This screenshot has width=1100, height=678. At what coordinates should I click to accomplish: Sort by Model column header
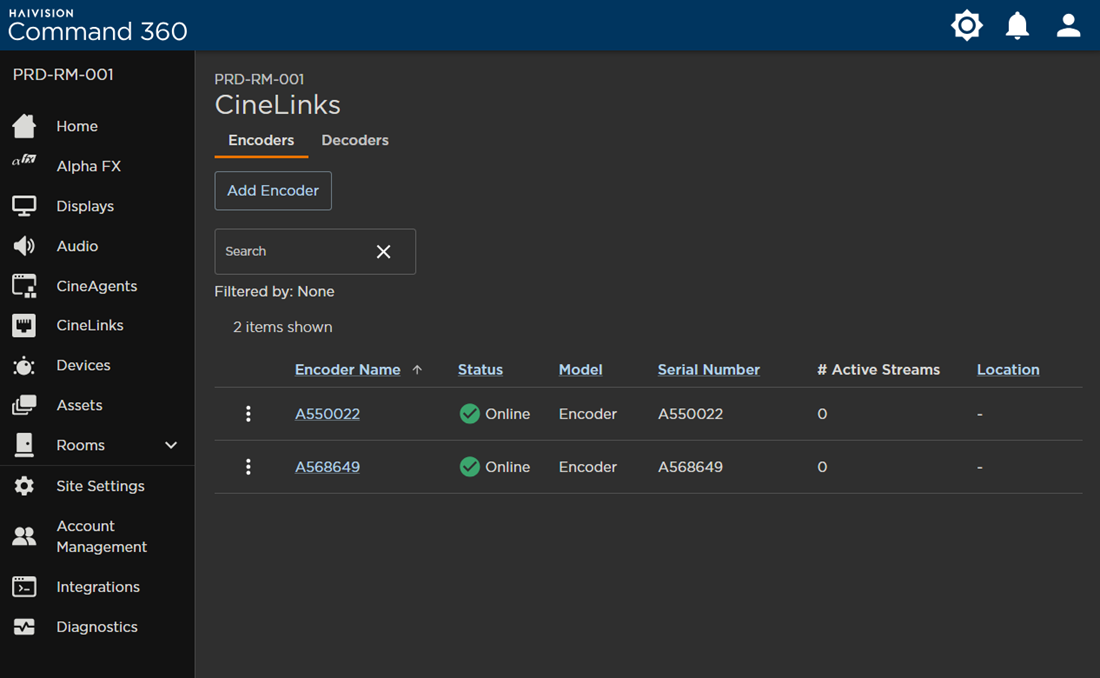[x=580, y=370]
